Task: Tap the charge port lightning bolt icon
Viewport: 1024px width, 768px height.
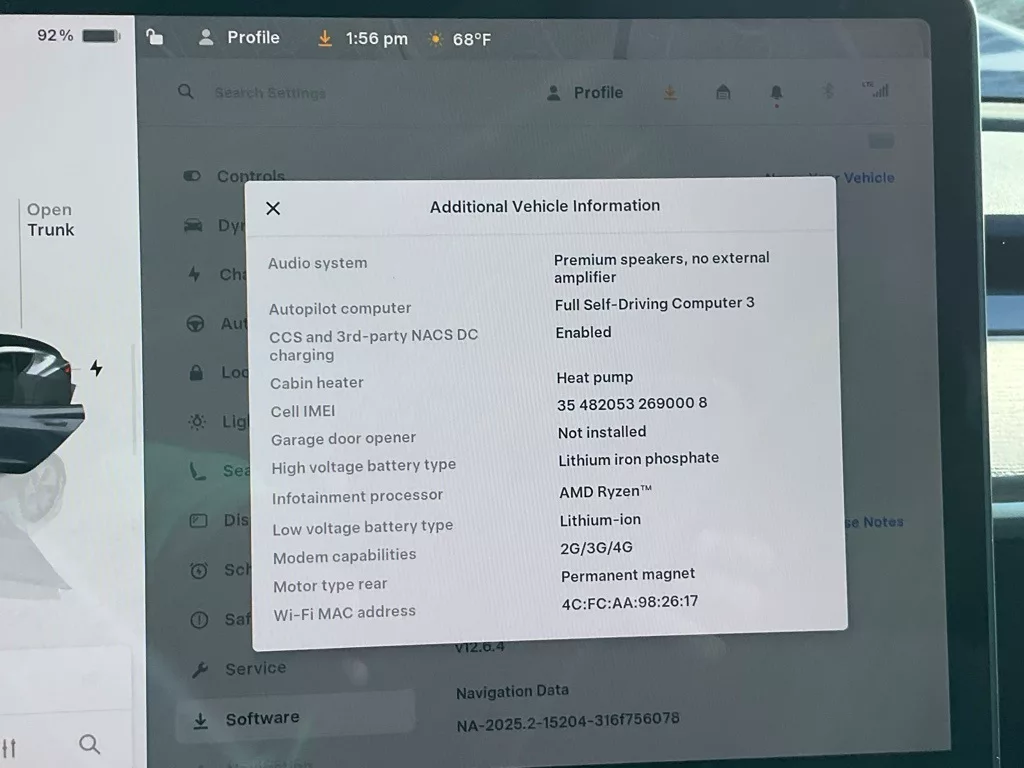Action: (x=96, y=368)
